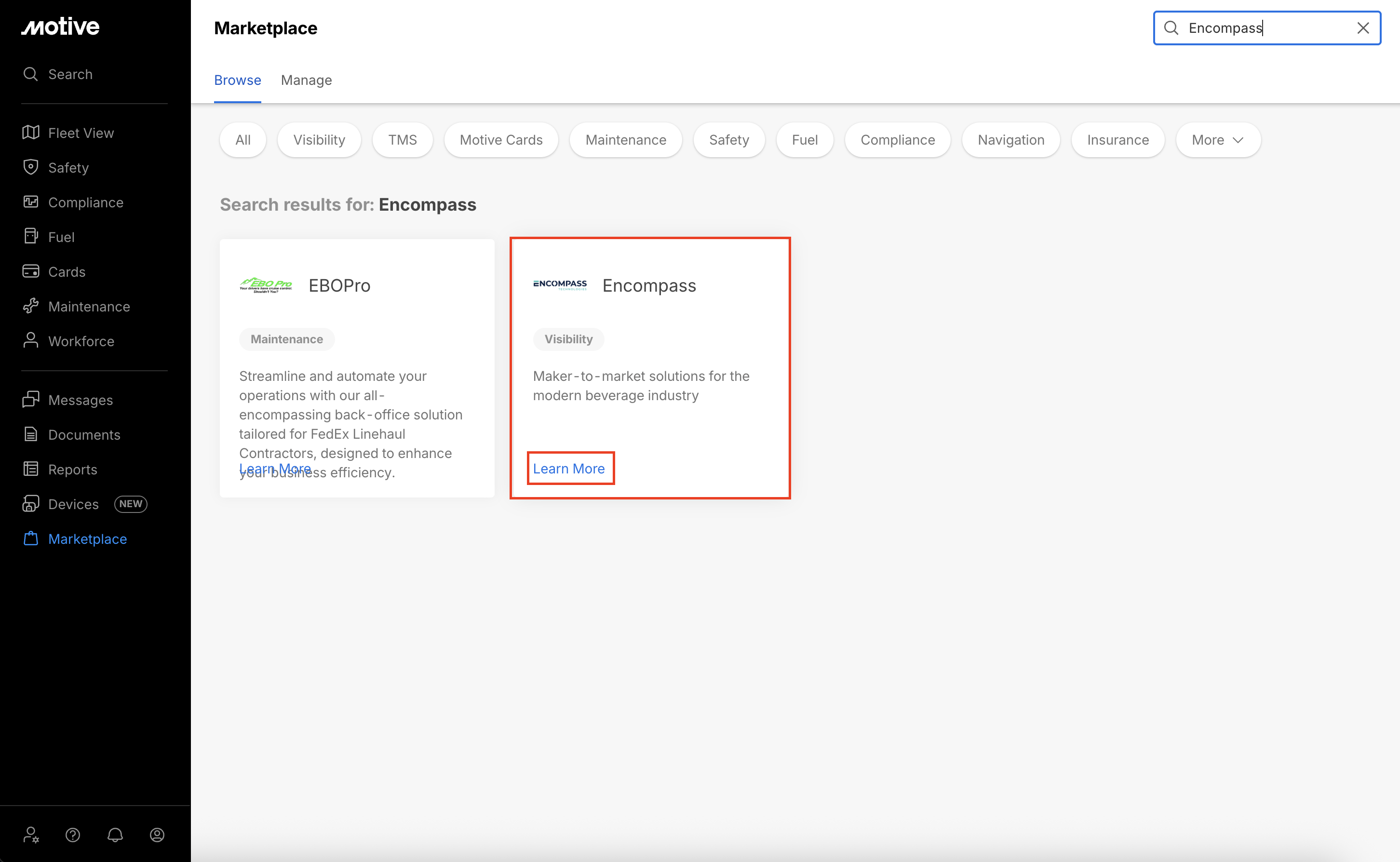
Task: Open the help question mark icon
Action: (x=73, y=835)
